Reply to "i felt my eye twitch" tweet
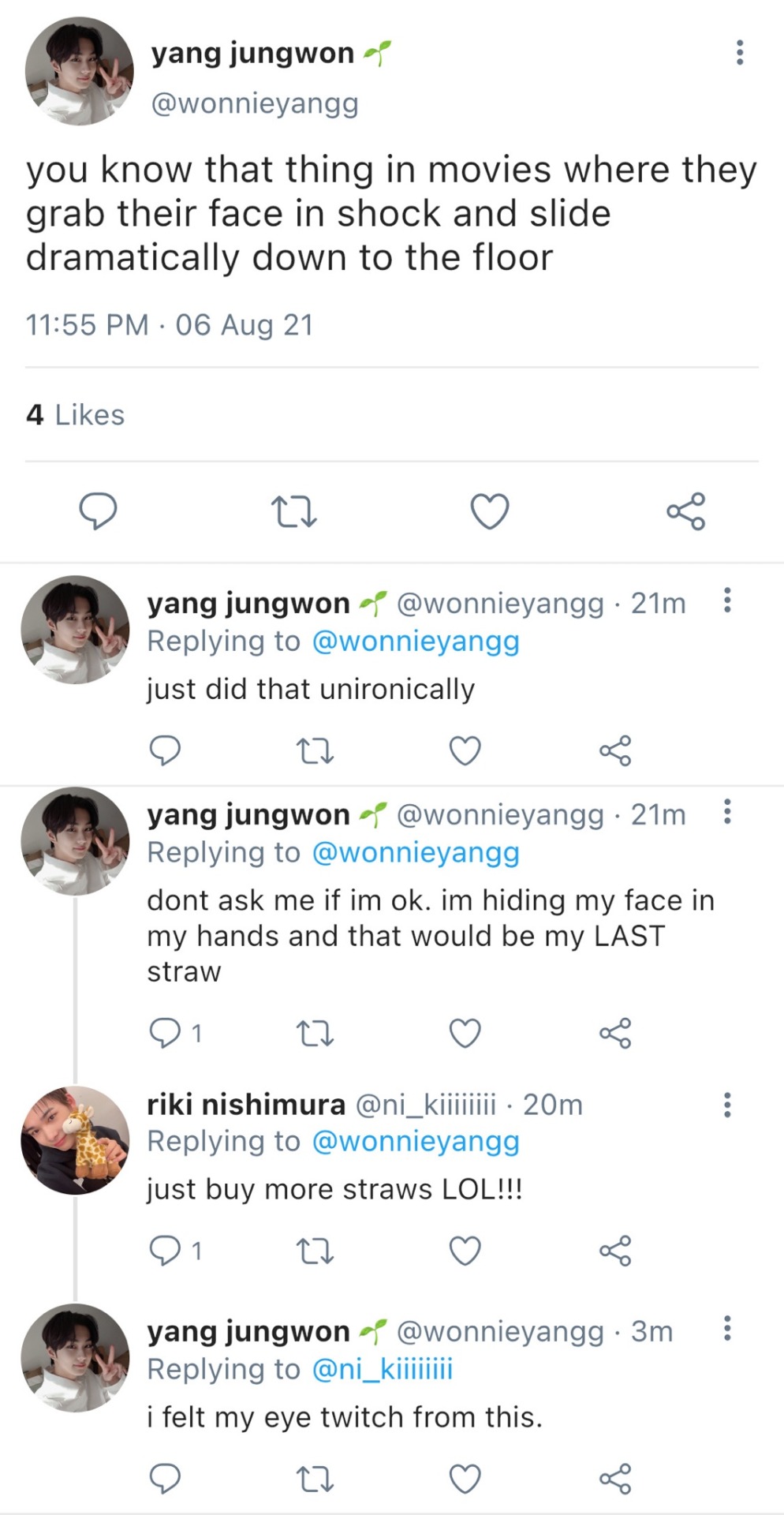Image resolution: width=784 pixels, height=1515 pixels. click(x=166, y=1479)
